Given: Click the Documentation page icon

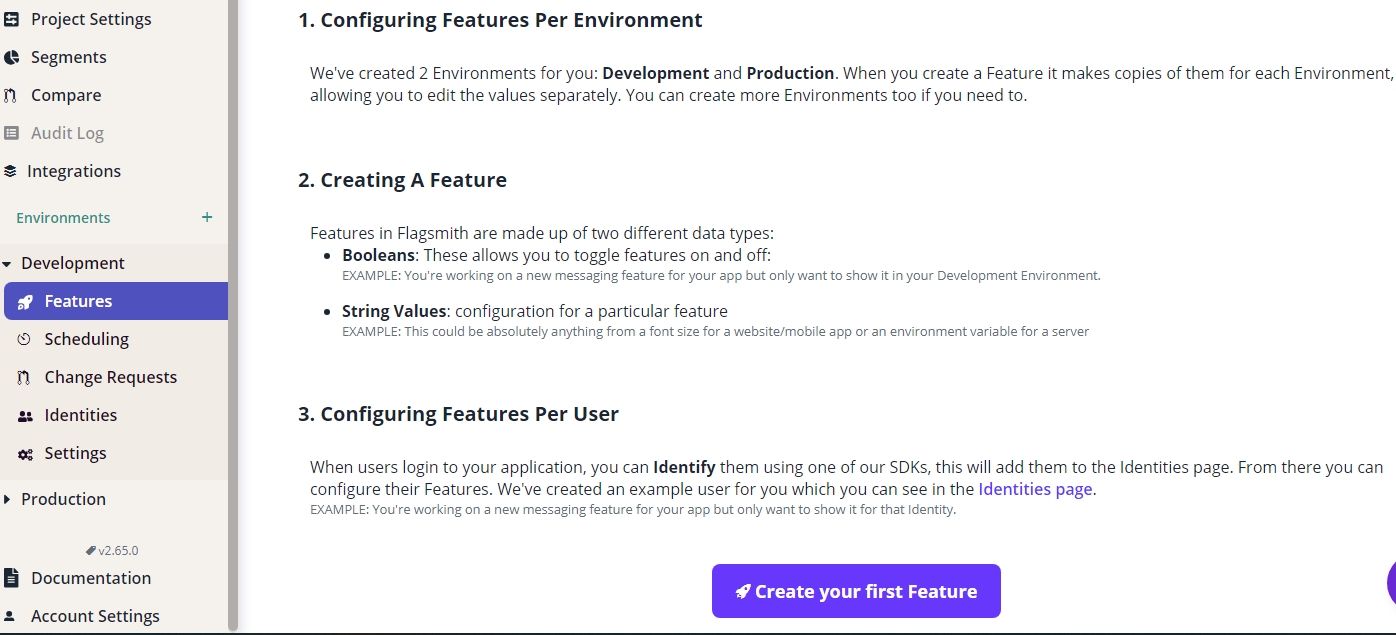Looking at the screenshot, I should tap(14, 578).
